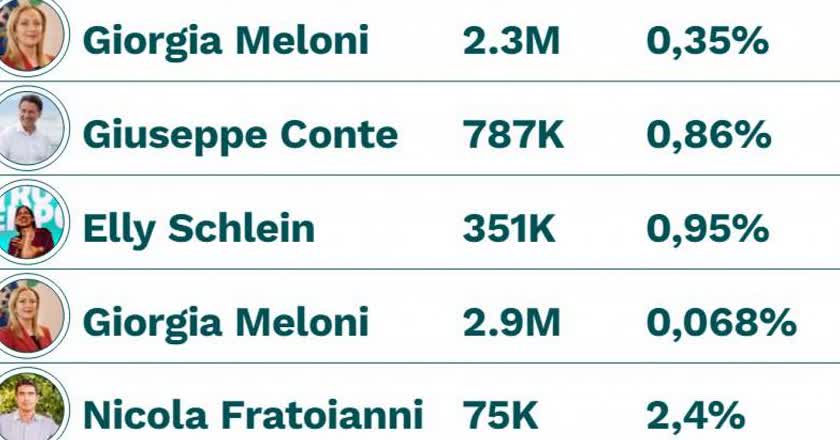Click the 351K follower count

coord(509,229)
